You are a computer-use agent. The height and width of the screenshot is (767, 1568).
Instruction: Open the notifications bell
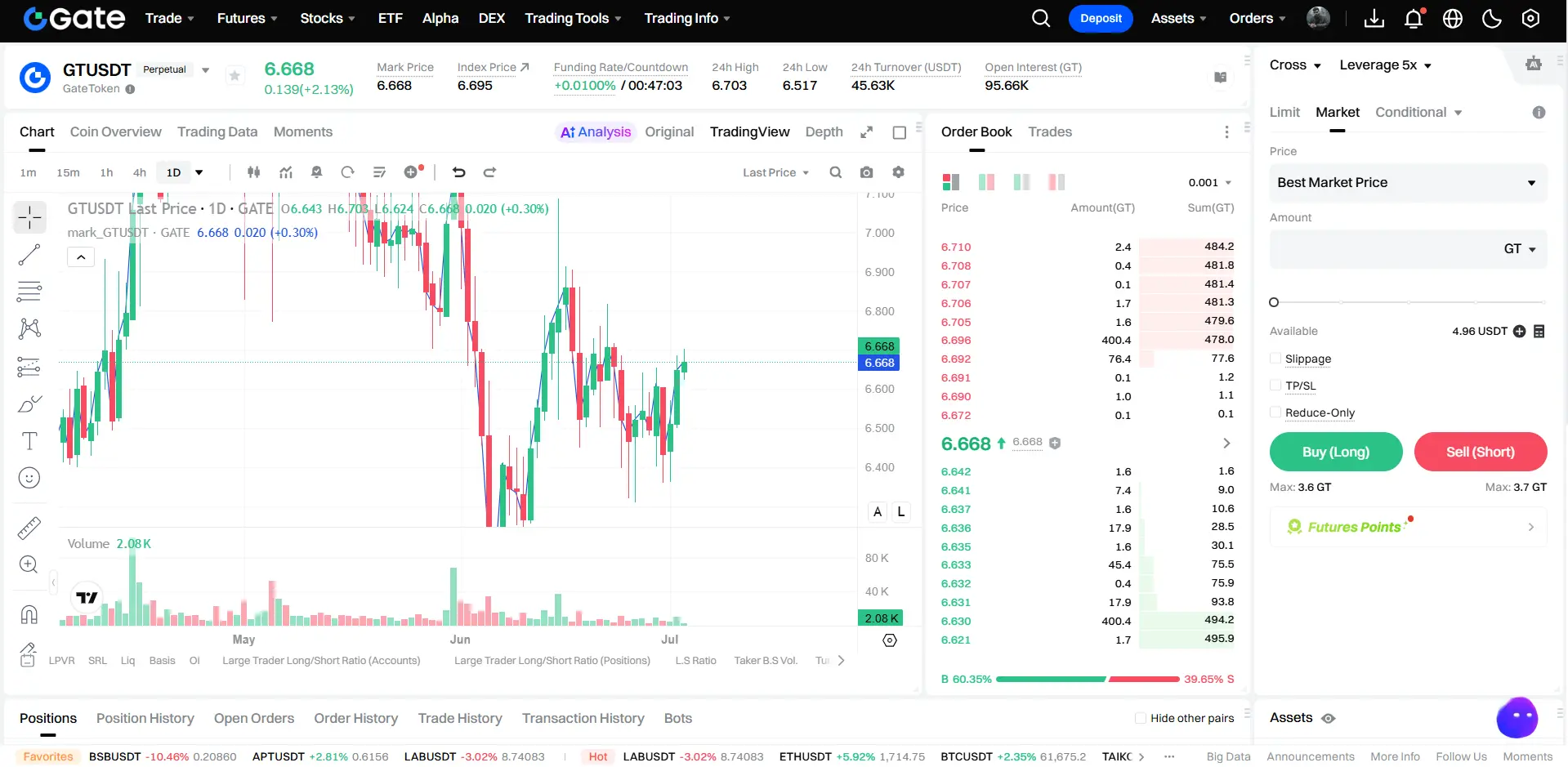(x=1414, y=18)
